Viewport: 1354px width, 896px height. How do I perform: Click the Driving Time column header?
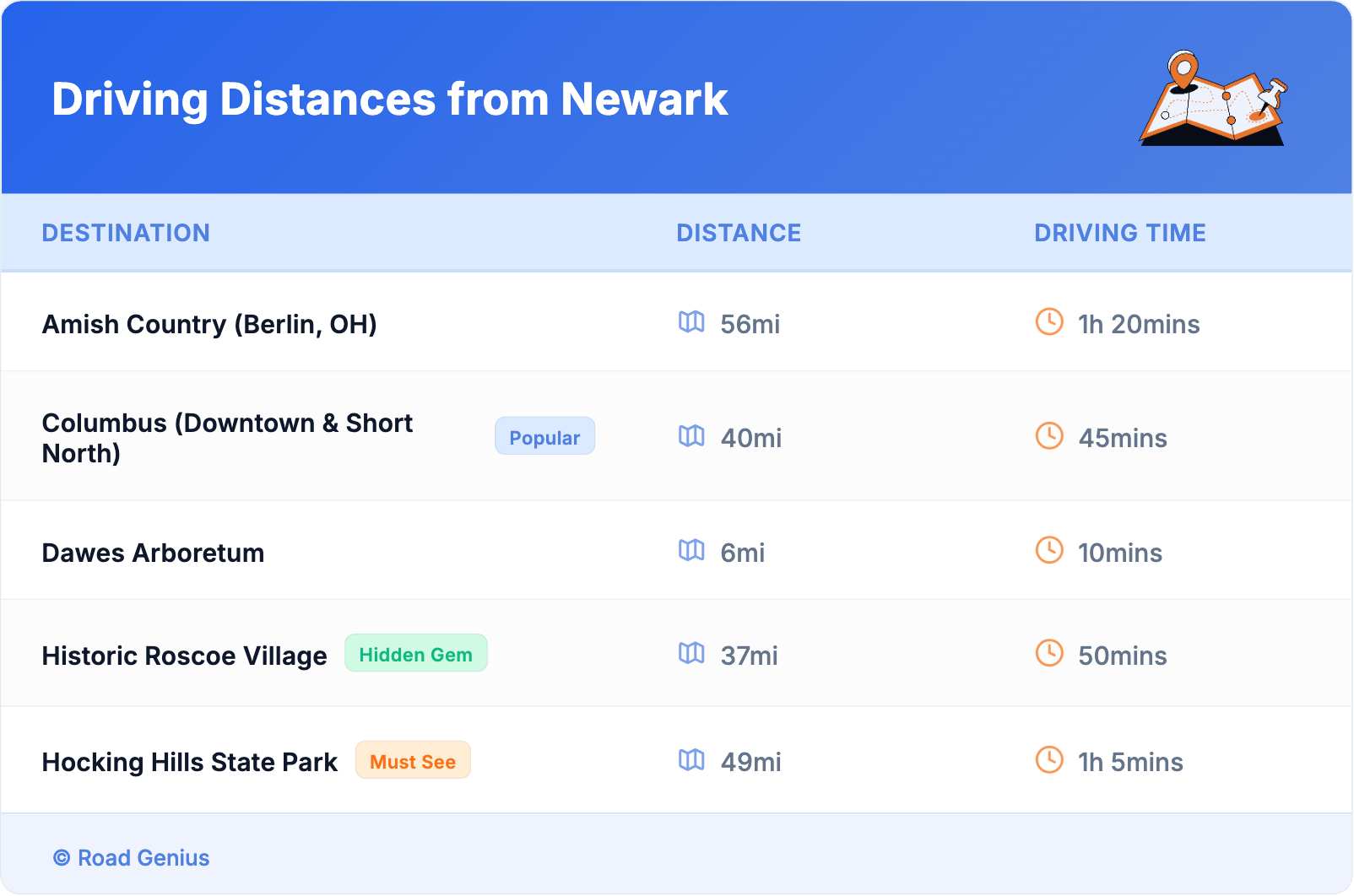click(x=1119, y=233)
